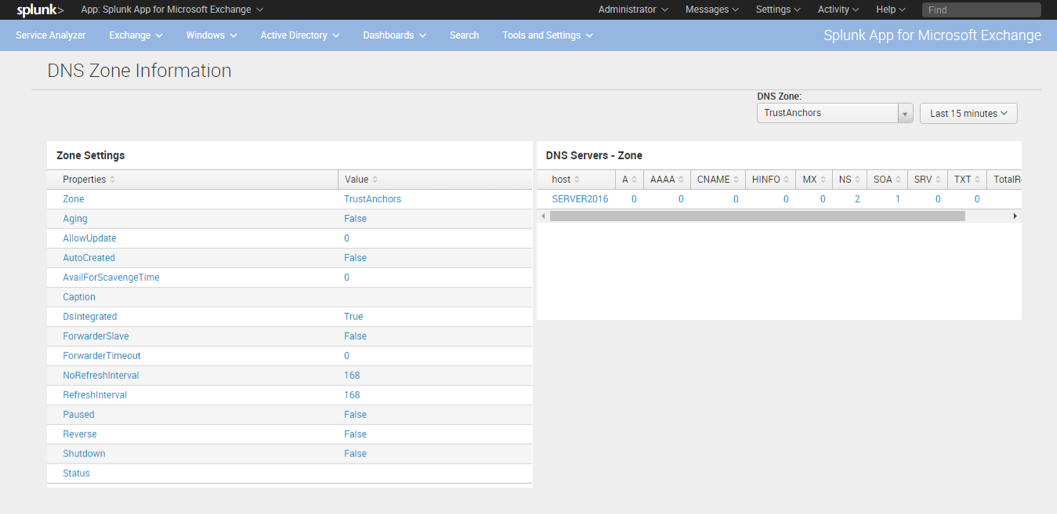
Task: Click the 168 value for NoRefreshInterval
Action: [352, 375]
